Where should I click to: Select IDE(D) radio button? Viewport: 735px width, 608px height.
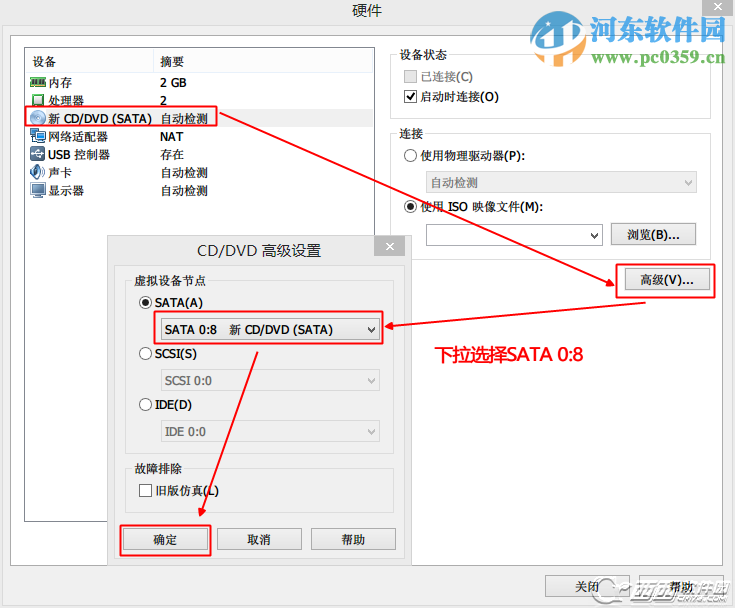coord(145,404)
